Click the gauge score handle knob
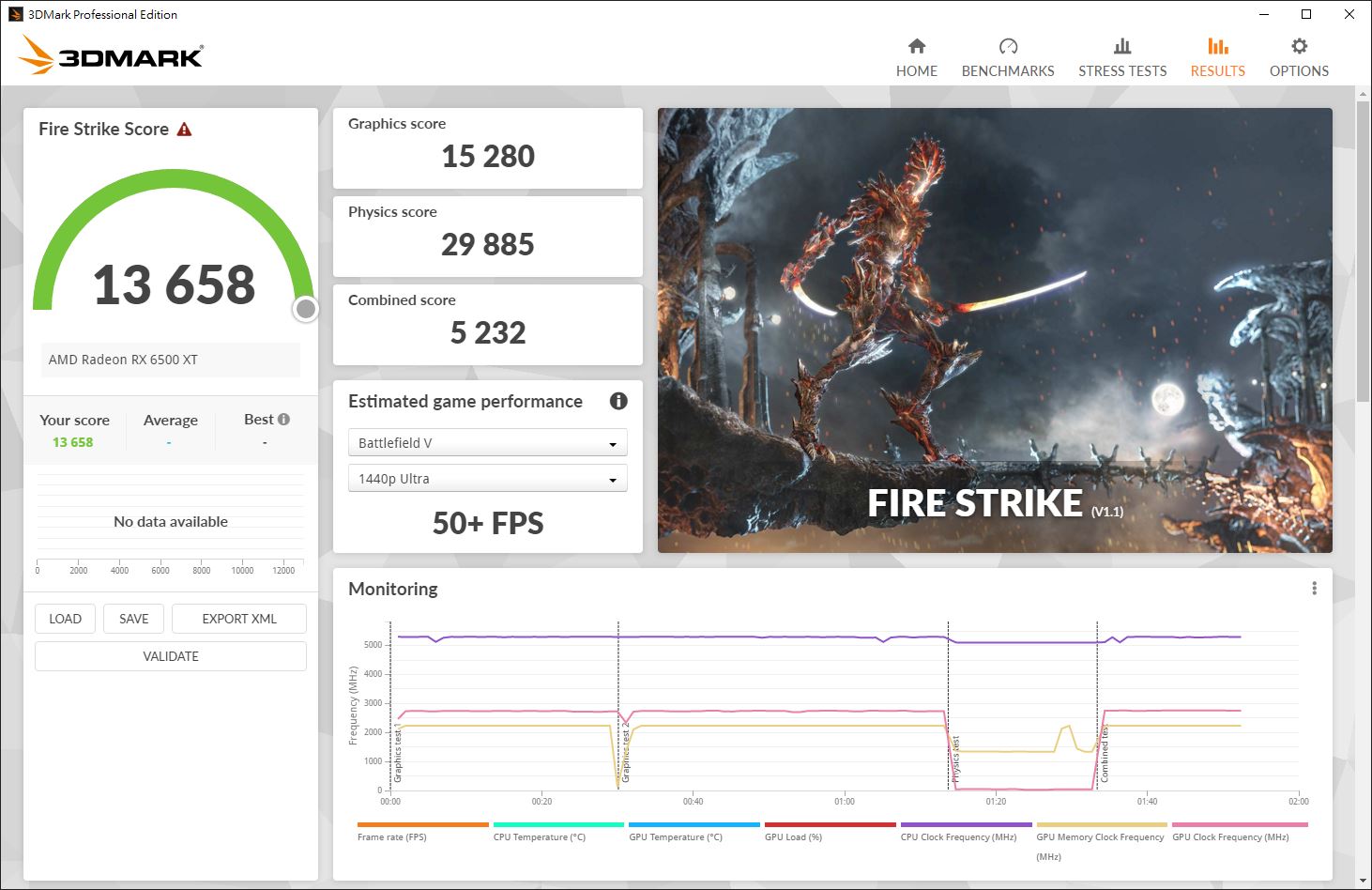 [305, 309]
